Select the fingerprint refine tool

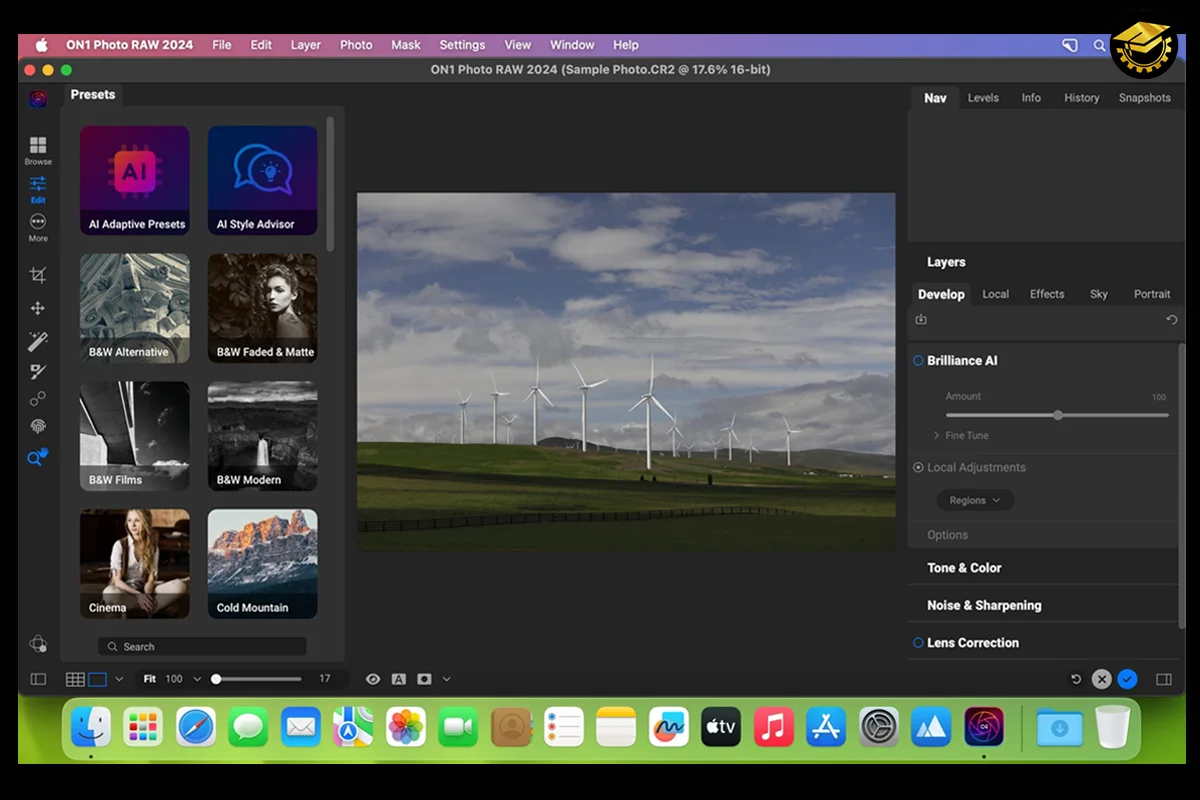[38, 427]
